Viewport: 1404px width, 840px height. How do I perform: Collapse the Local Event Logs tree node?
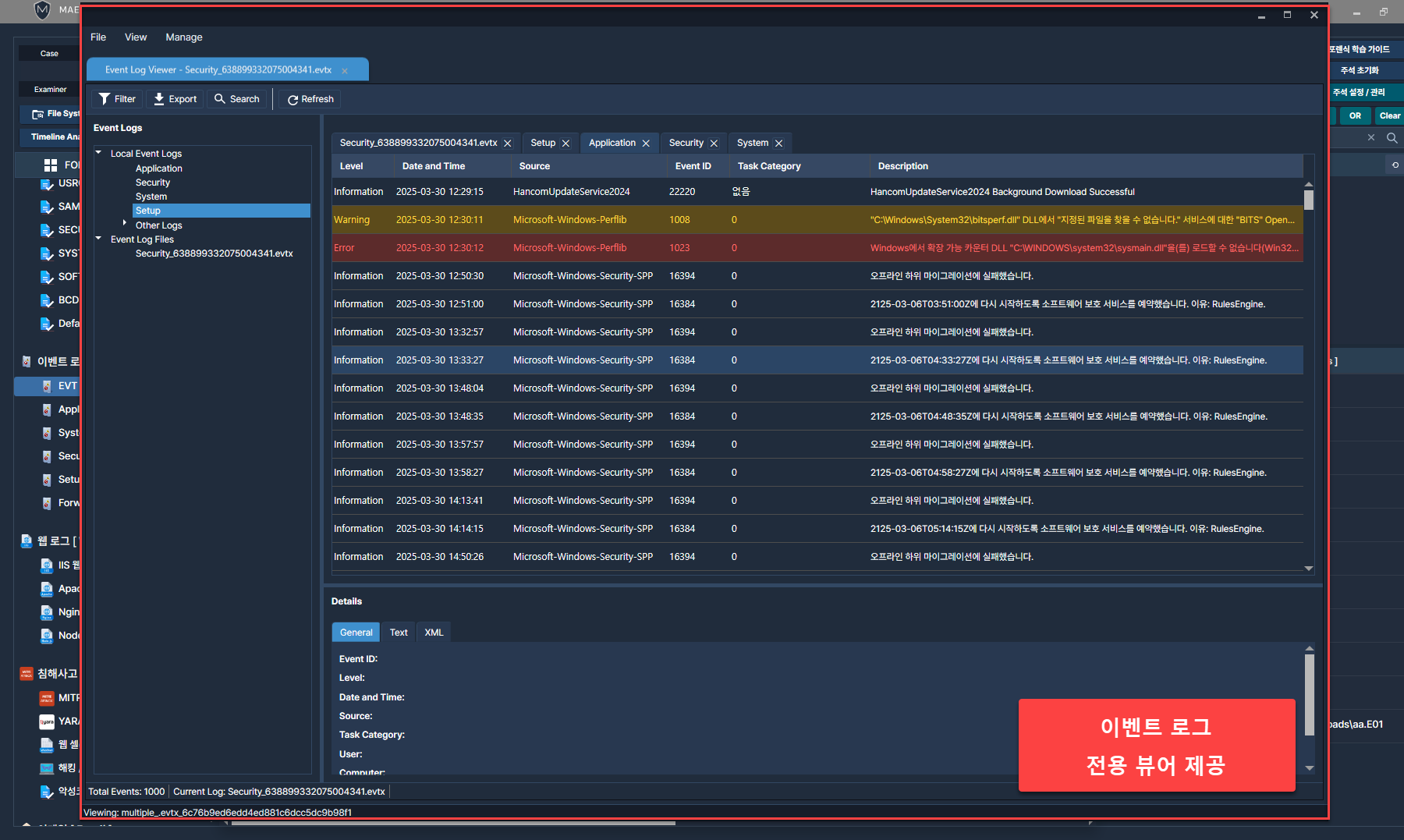pos(99,153)
